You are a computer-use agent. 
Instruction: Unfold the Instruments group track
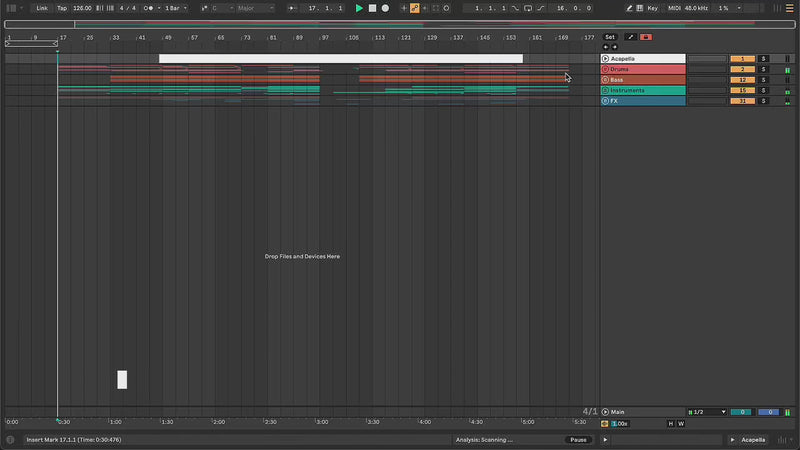(605, 90)
